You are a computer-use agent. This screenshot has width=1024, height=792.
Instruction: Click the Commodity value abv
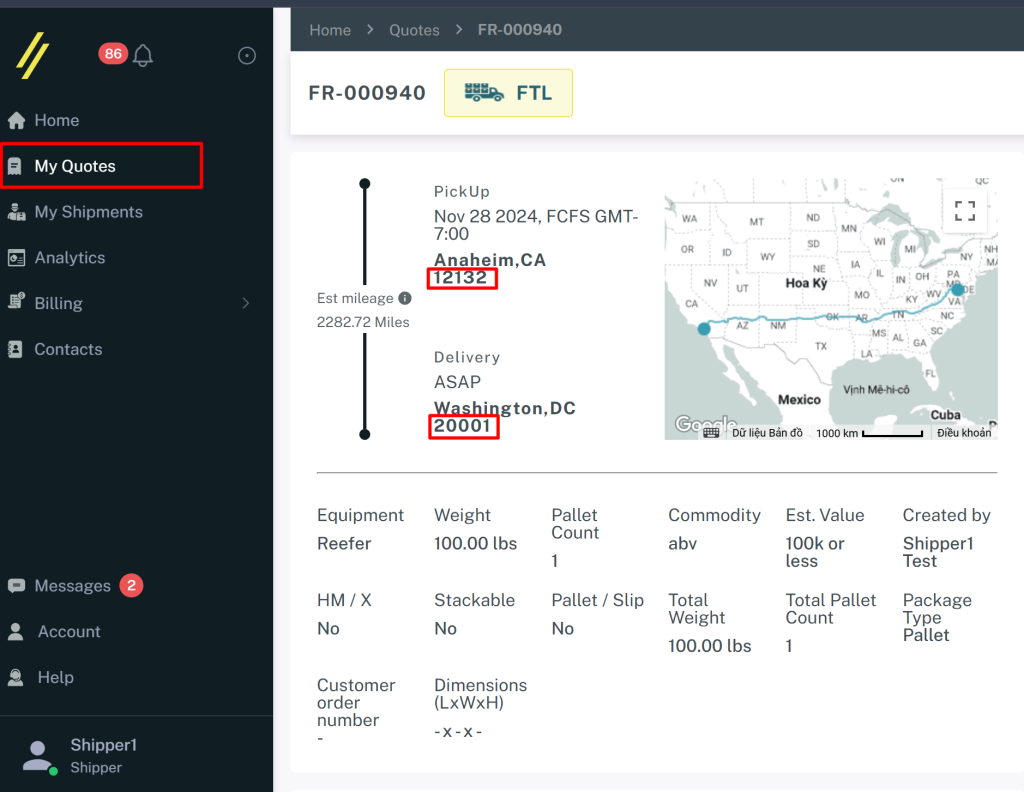tap(682, 543)
